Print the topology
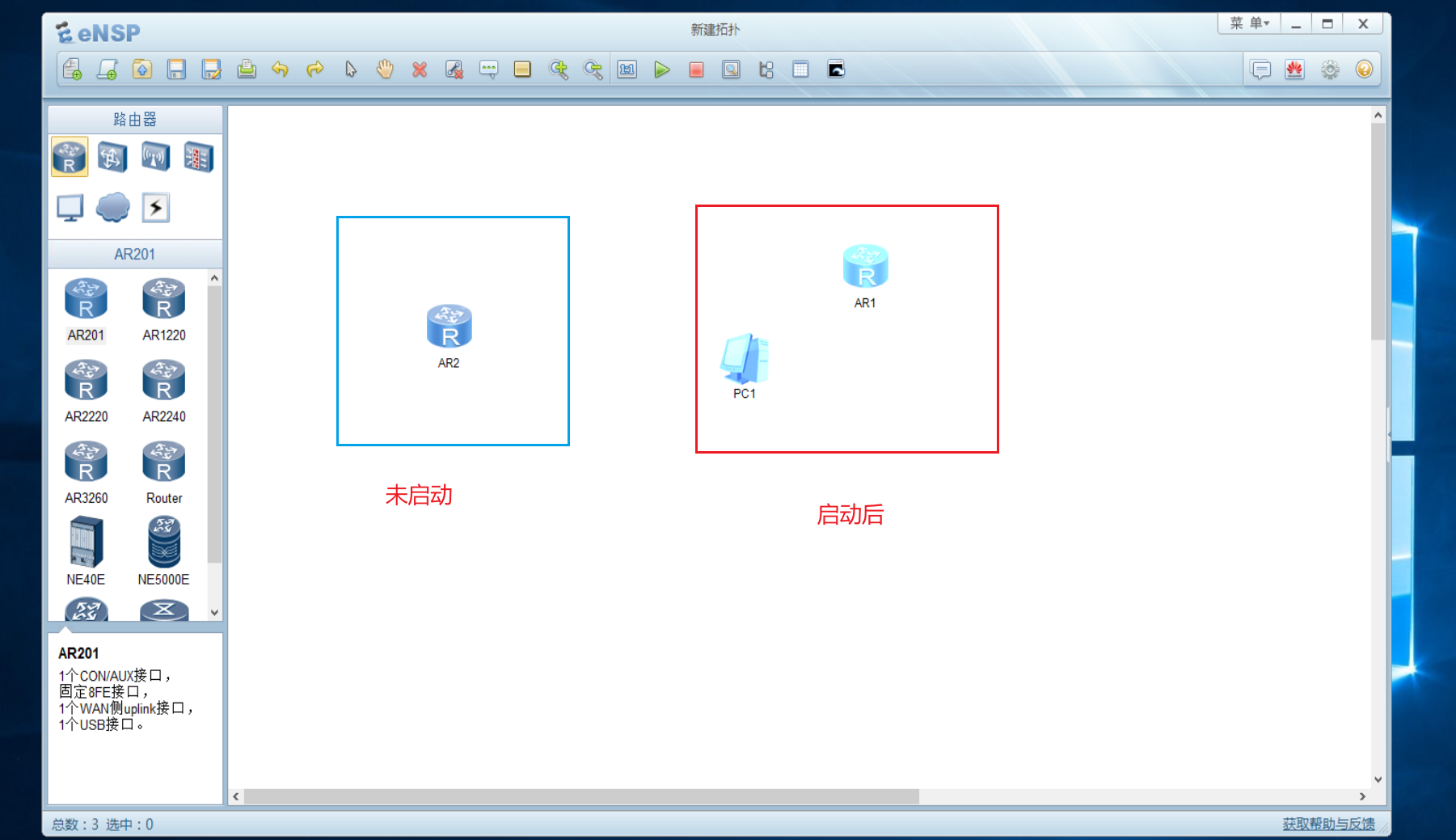The height and width of the screenshot is (840, 1456). point(247,70)
